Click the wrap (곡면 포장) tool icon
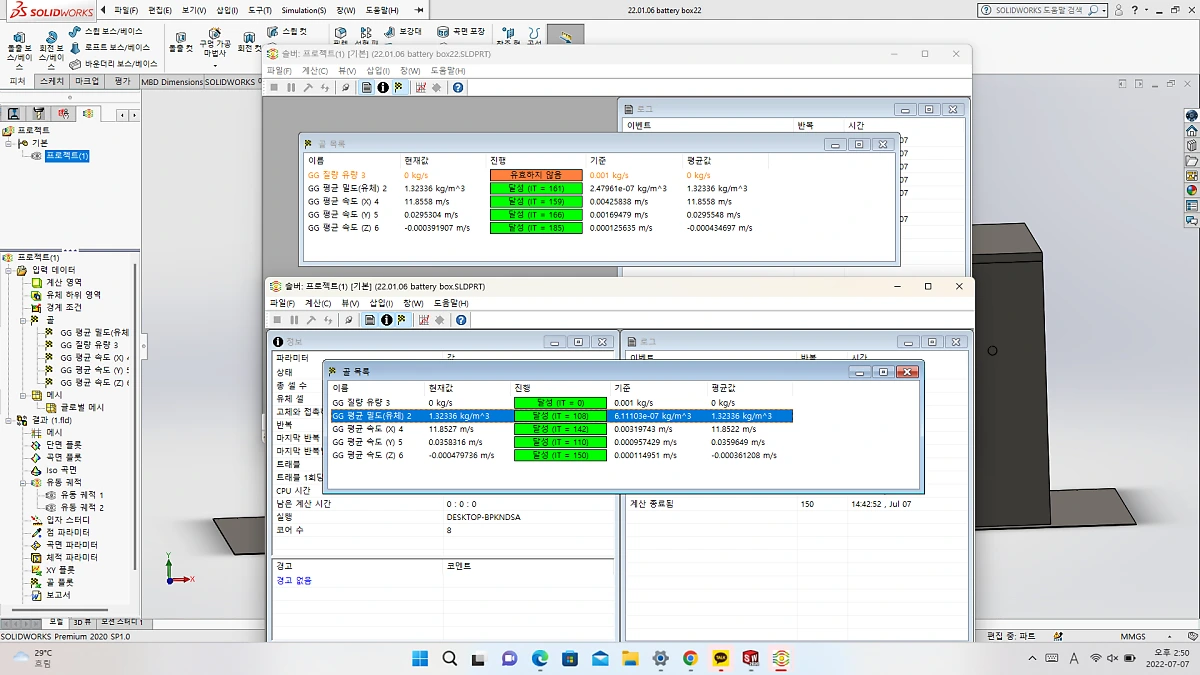 coord(445,32)
